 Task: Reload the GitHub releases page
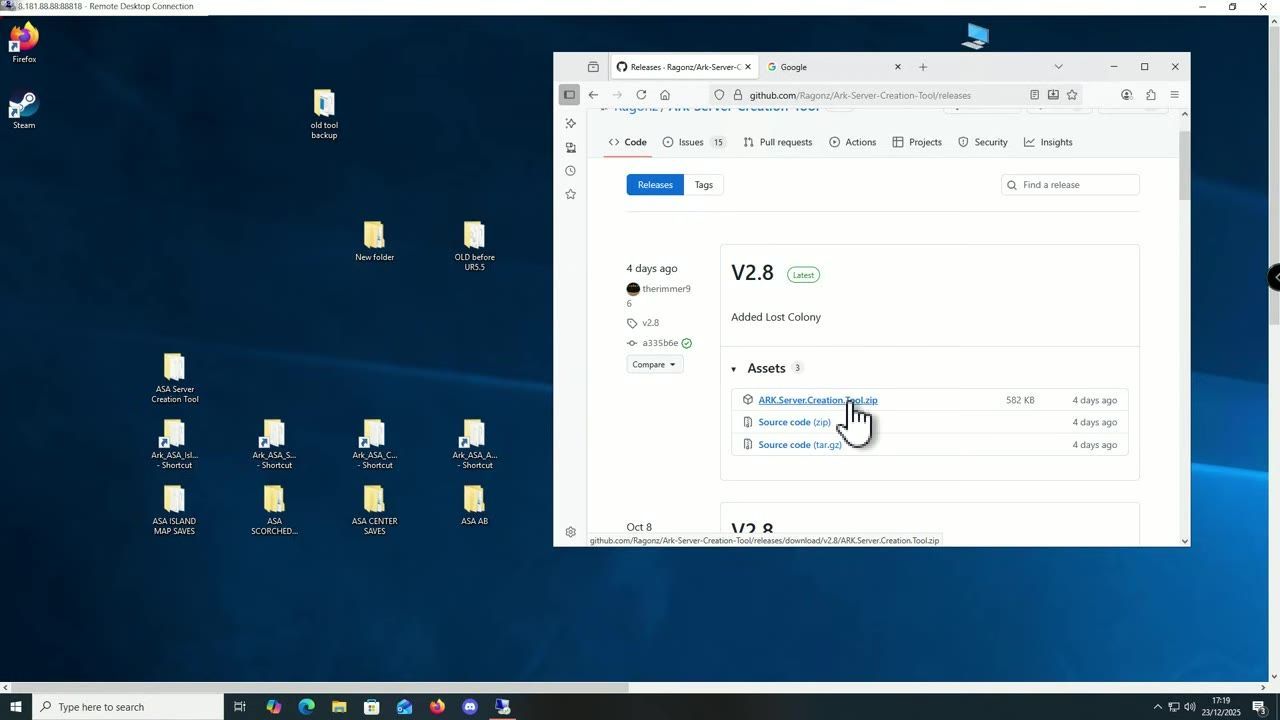coord(641,95)
